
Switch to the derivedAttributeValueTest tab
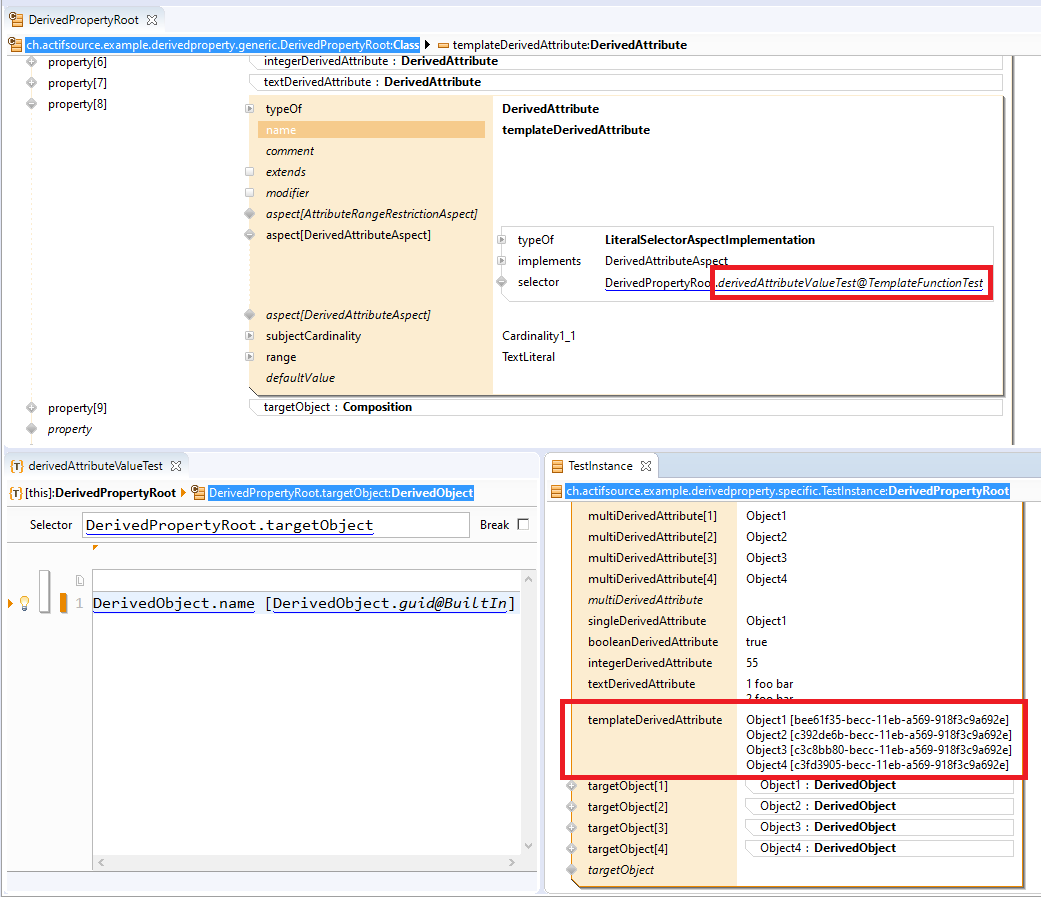point(94,465)
